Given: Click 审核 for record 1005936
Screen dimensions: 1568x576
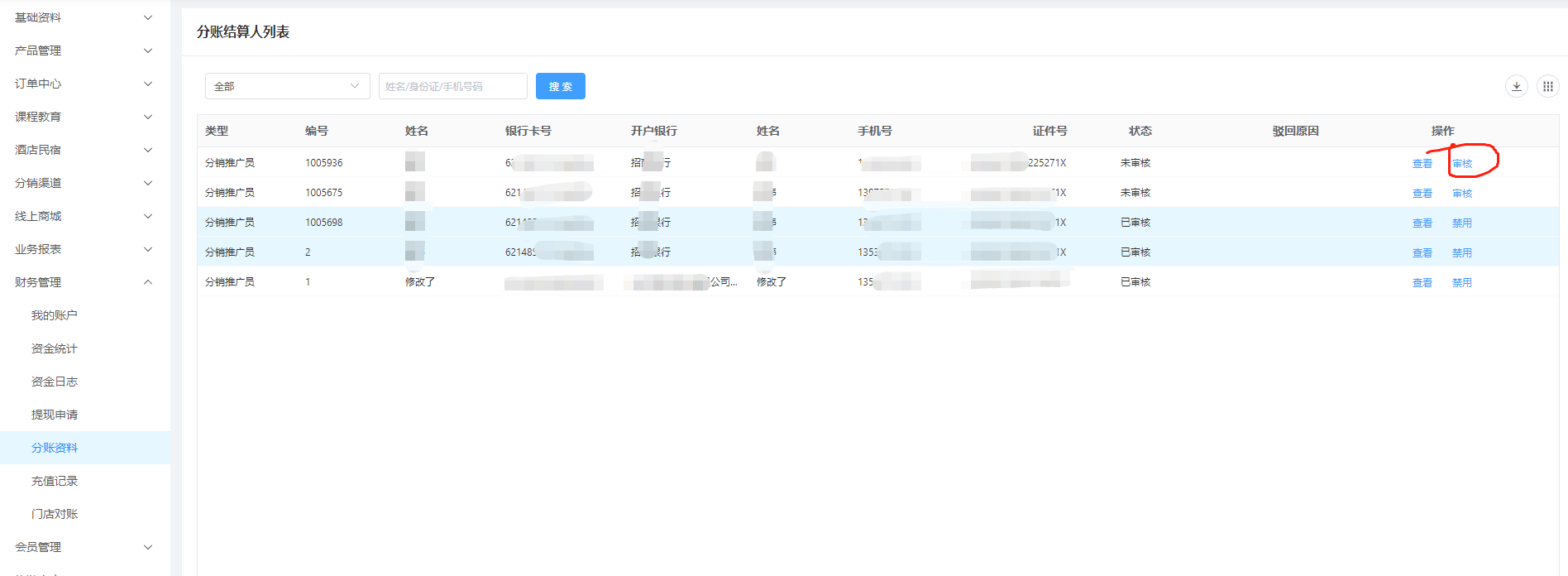Looking at the screenshot, I should pos(1462,164).
